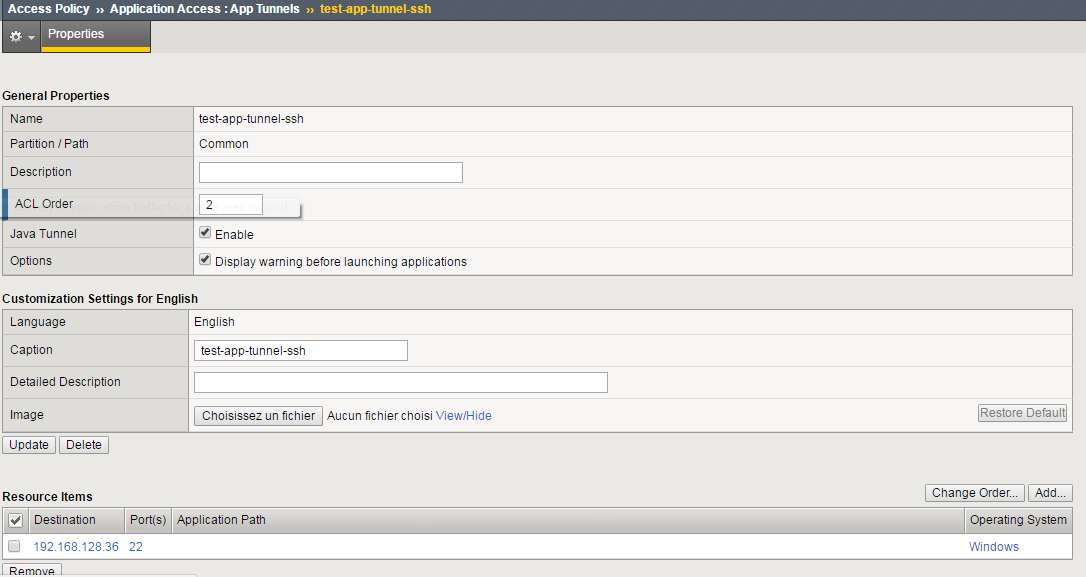Click the Delete button
This screenshot has width=1086, height=577.
click(x=84, y=445)
